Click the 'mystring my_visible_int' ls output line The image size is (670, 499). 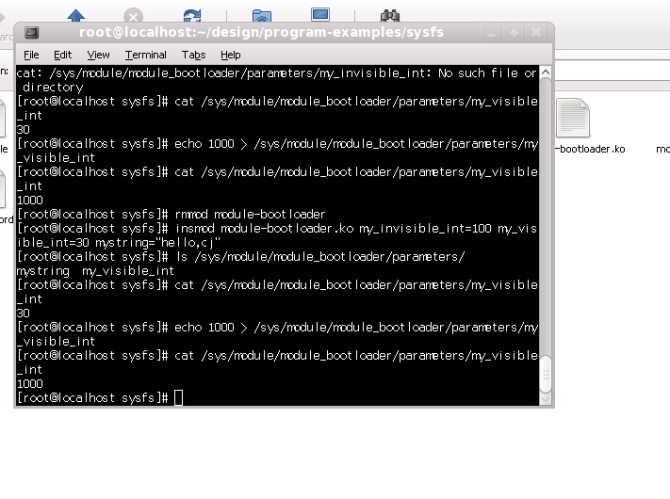[x=95, y=271]
